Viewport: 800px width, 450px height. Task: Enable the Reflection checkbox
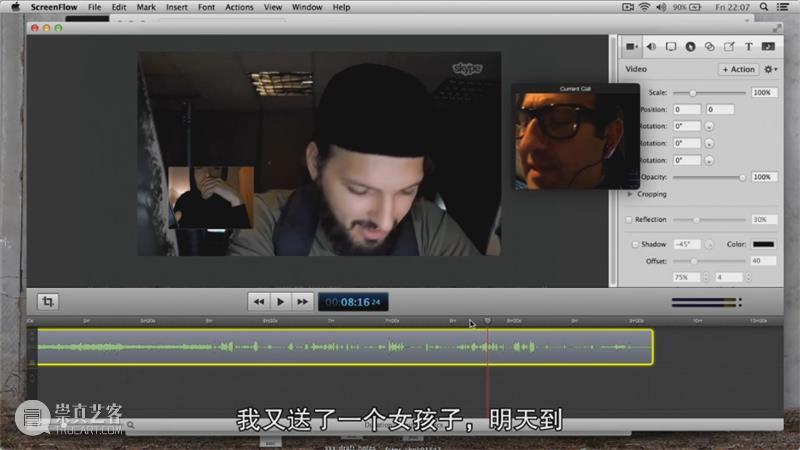click(629, 219)
